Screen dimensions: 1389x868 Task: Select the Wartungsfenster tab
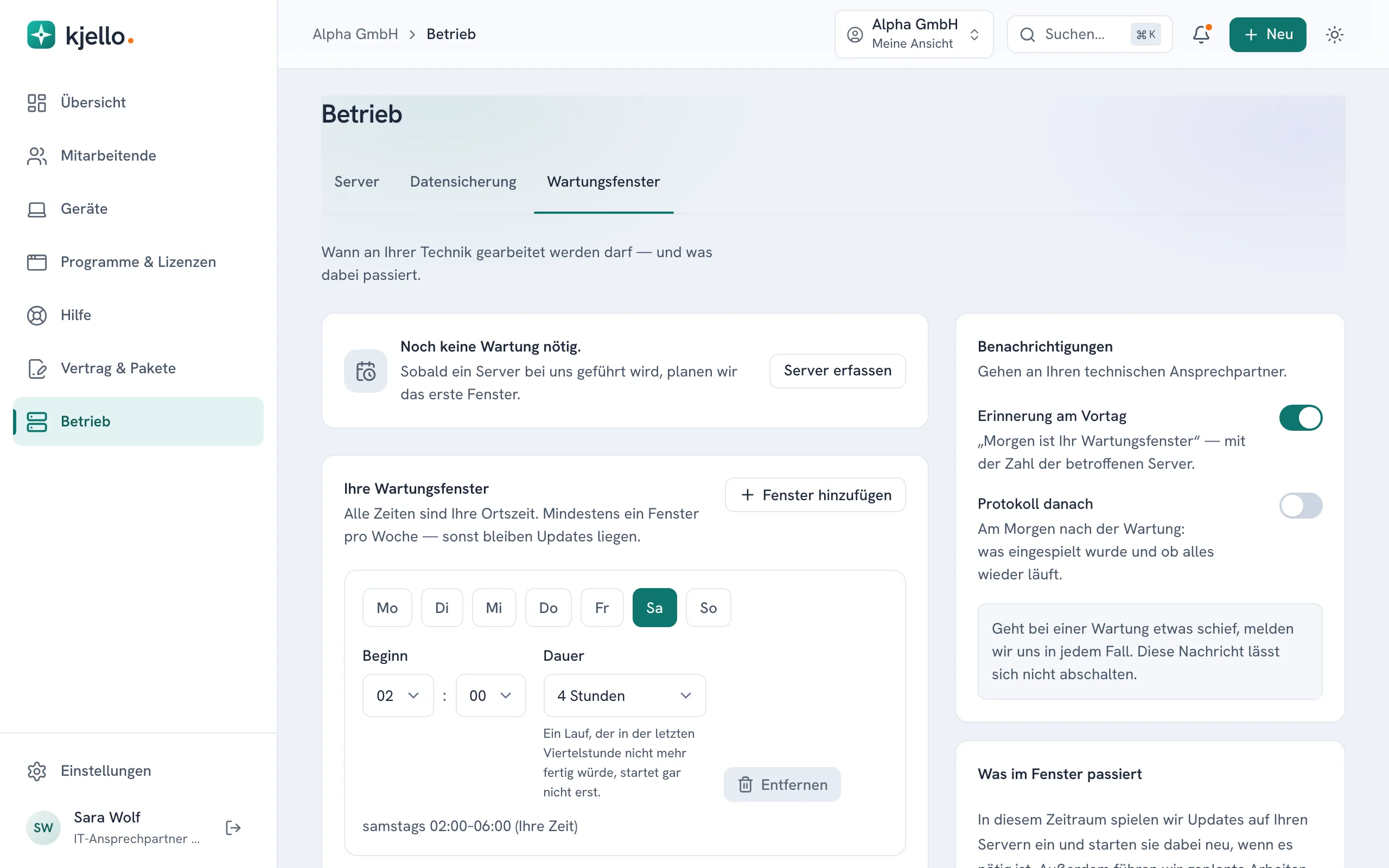pos(603,181)
